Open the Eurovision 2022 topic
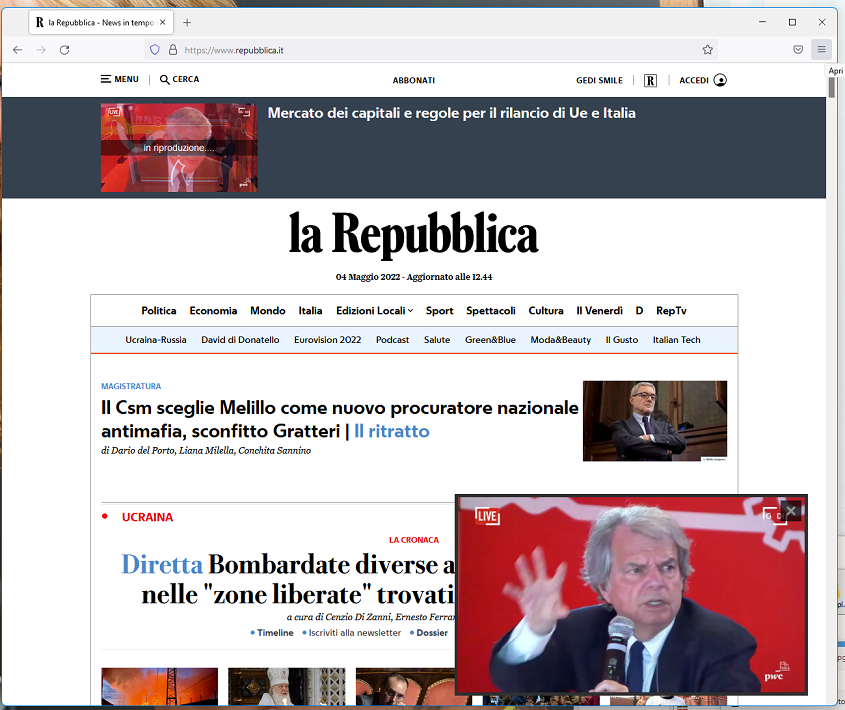 pyautogui.click(x=328, y=340)
